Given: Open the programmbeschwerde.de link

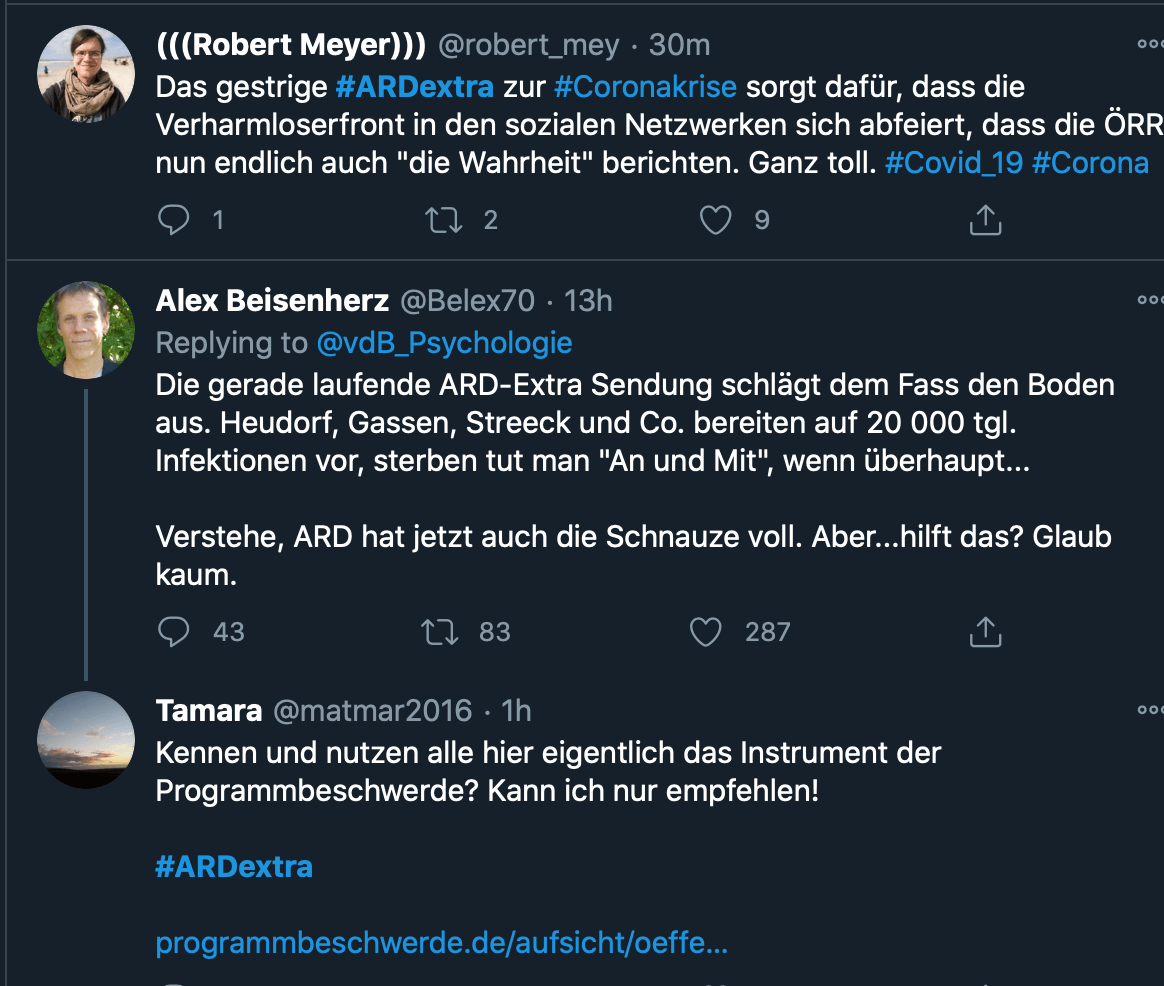Looking at the screenshot, I should click(x=441, y=942).
